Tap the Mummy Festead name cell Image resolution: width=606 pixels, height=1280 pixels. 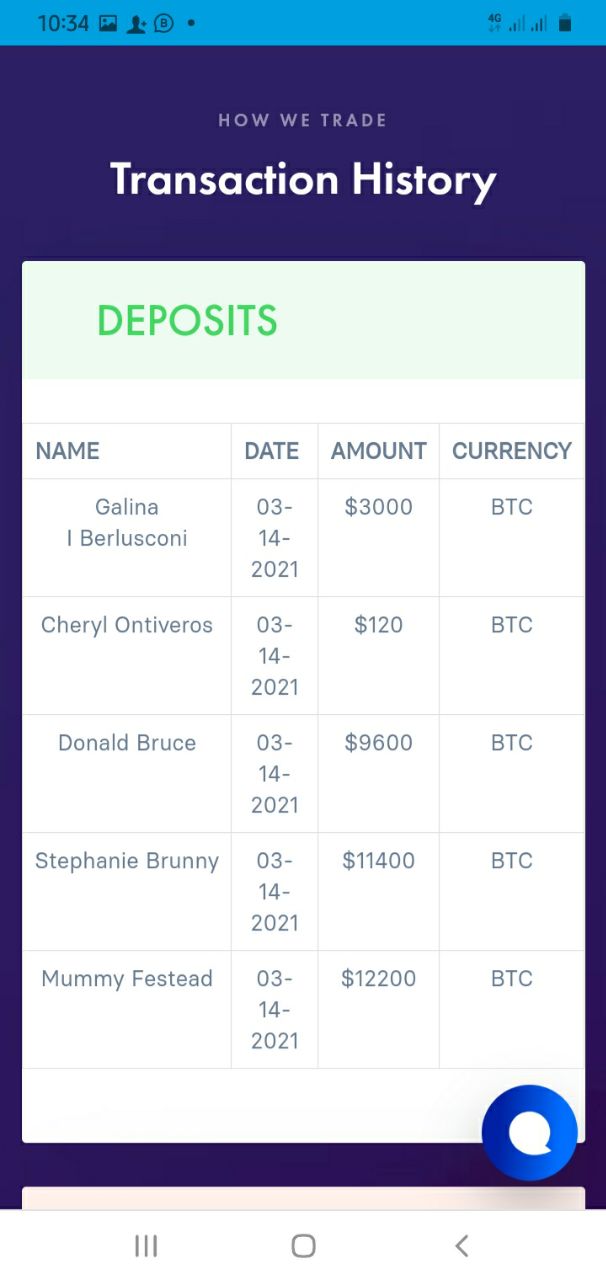coord(127,1010)
